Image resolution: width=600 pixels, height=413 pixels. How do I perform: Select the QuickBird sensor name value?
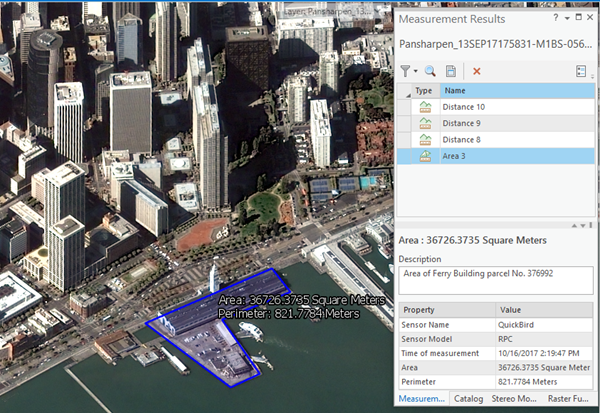[x=545, y=325]
